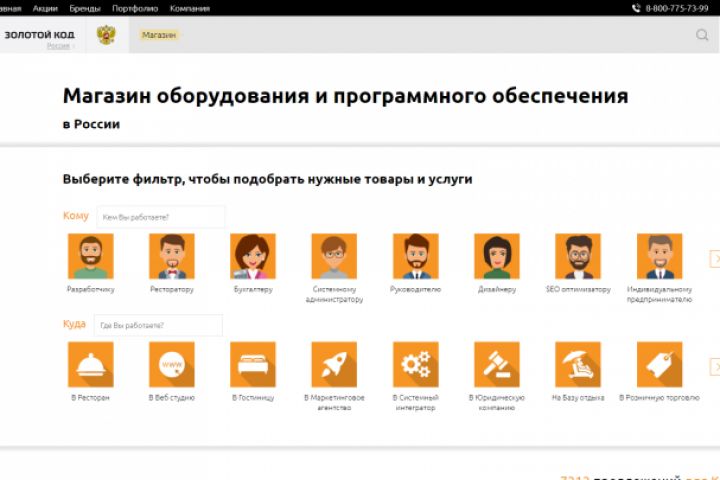Select the На Базу отдыха umbrella icon

pyautogui.click(x=578, y=364)
